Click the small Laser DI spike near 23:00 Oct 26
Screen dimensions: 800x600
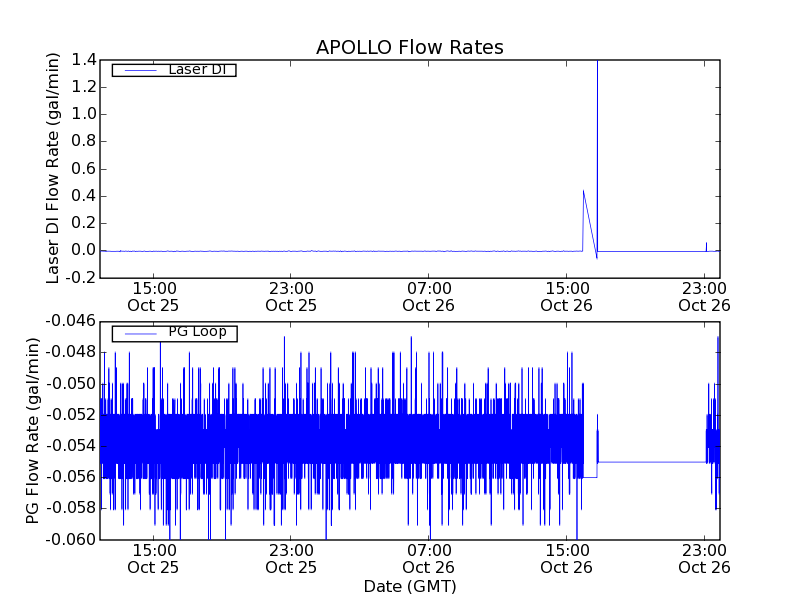coord(706,246)
